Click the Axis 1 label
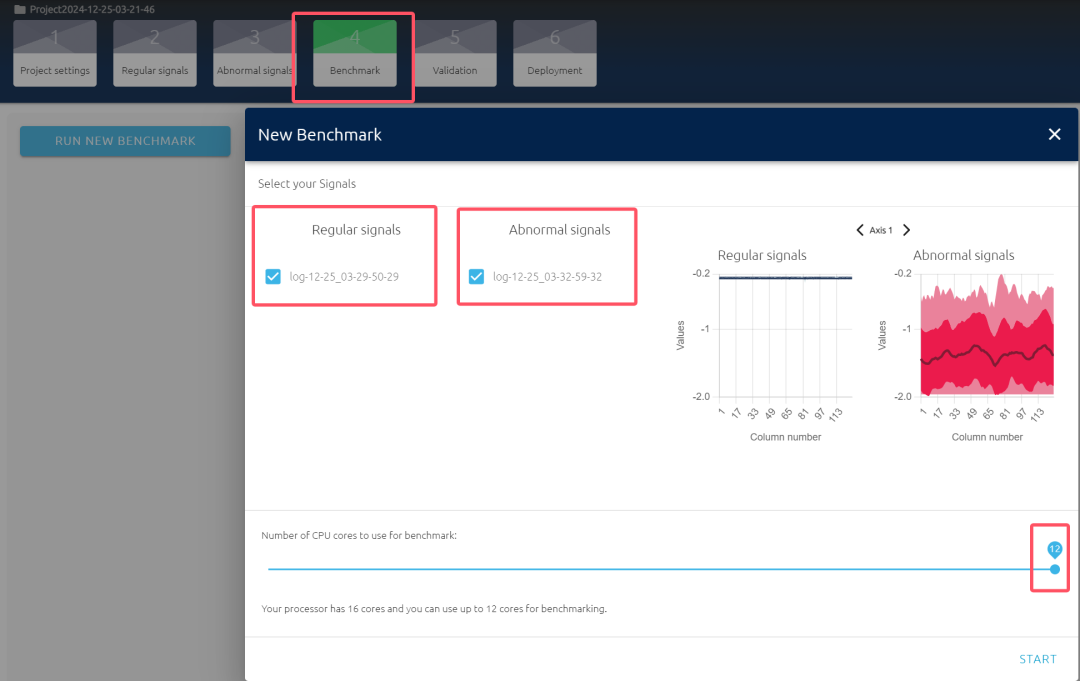Viewport: 1080px width, 681px height. [881, 230]
